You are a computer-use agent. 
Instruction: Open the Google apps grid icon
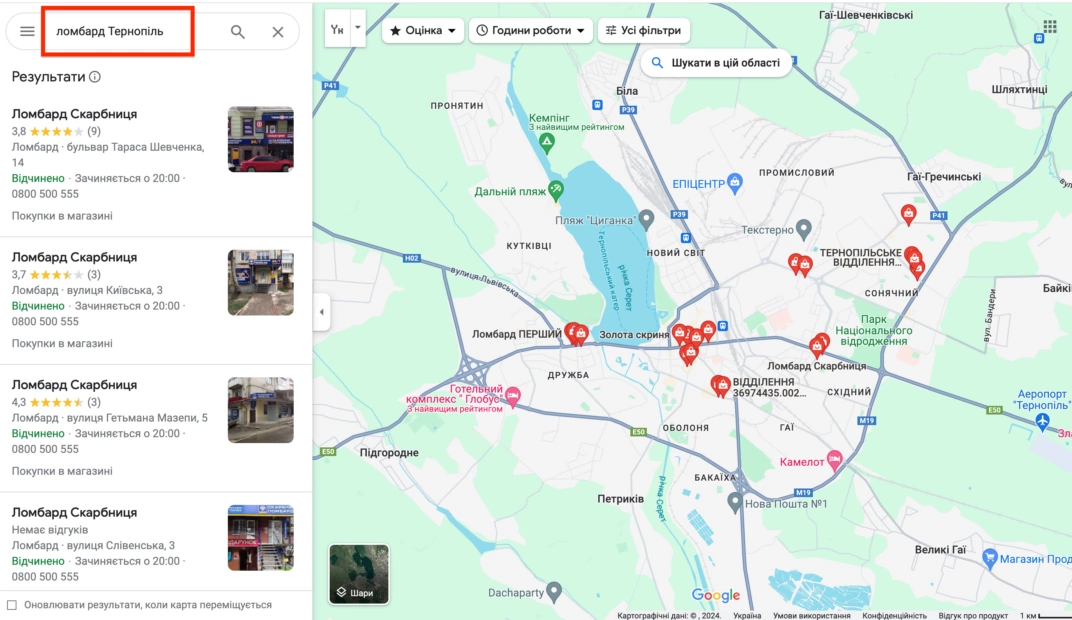[x=1050, y=26]
